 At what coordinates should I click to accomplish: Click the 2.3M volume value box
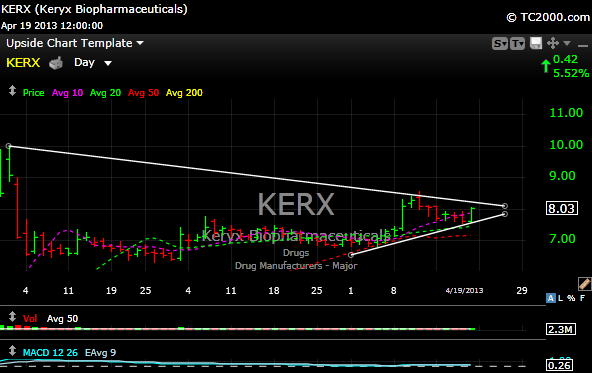click(561, 329)
